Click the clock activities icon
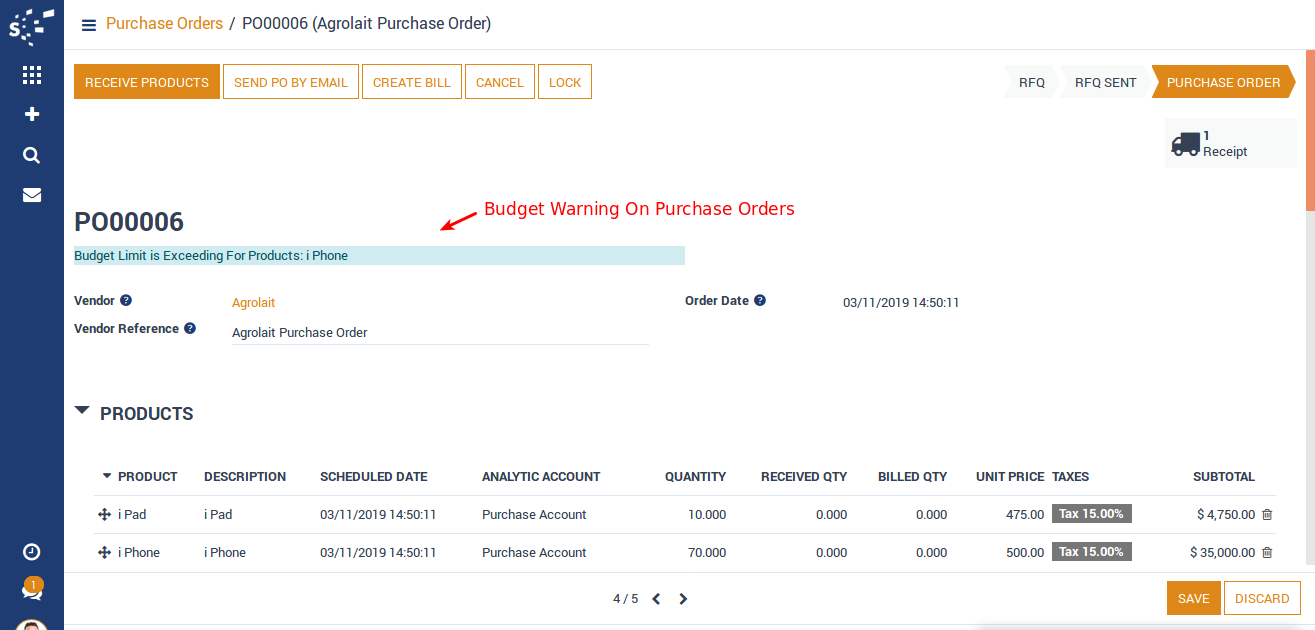 click(x=31, y=552)
